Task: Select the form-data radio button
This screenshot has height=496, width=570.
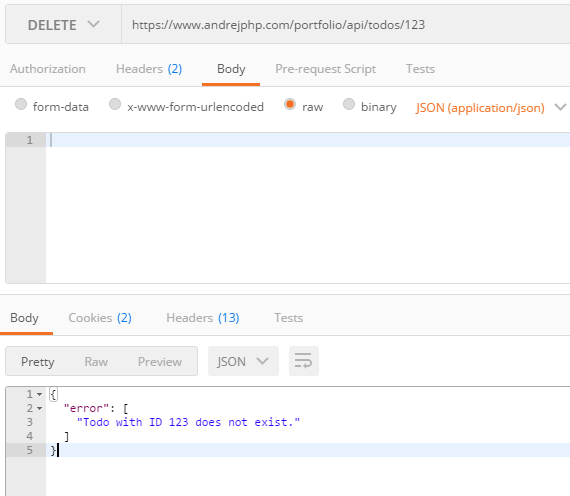Action: pyautogui.click(x=21, y=104)
